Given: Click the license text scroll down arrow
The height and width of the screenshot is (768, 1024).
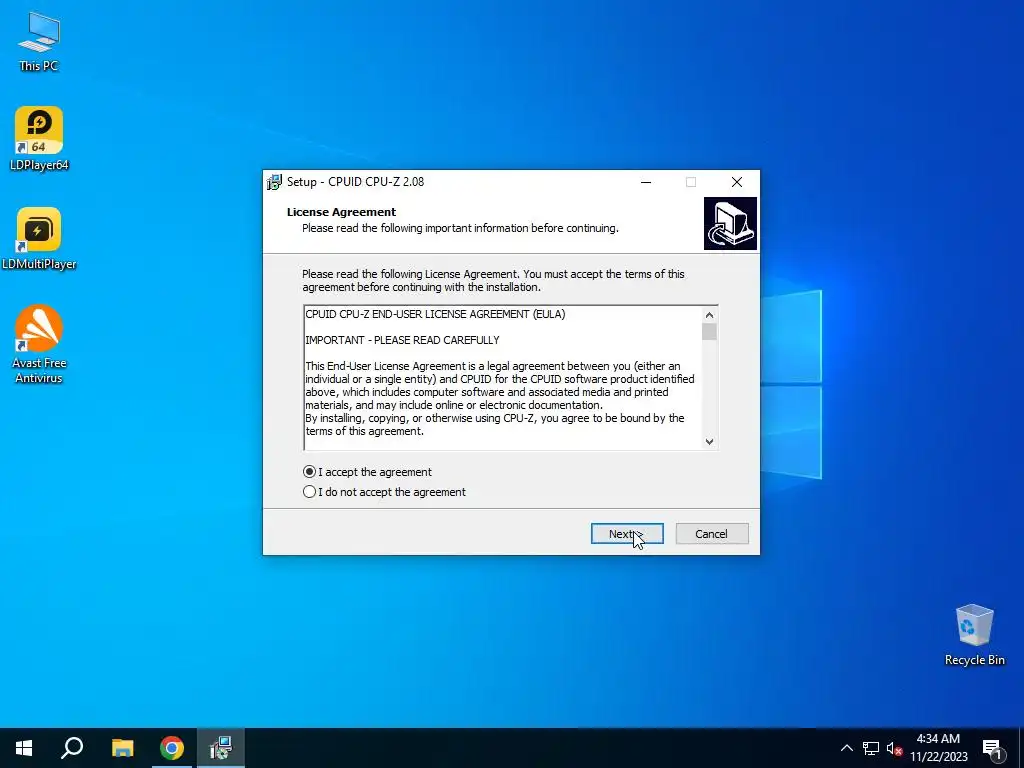Looking at the screenshot, I should pyautogui.click(x=709, y=441).
